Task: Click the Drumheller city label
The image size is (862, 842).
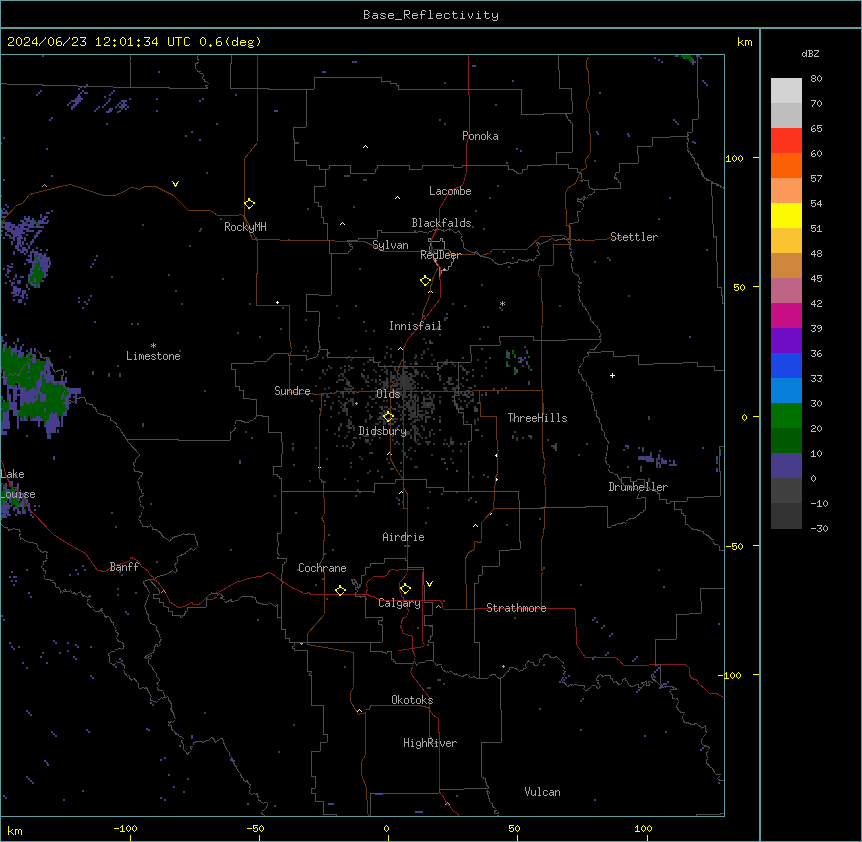Action: (x=638, y=487)
